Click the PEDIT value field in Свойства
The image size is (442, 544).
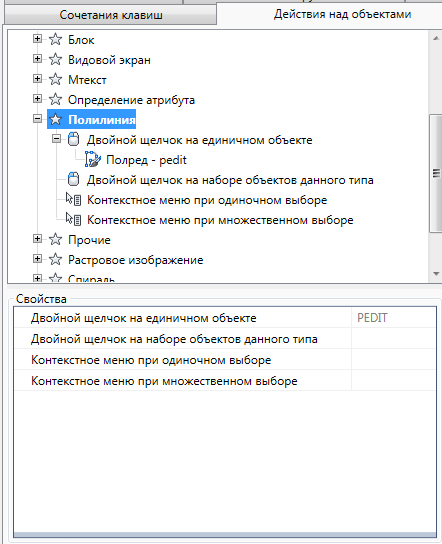[393, 318]
